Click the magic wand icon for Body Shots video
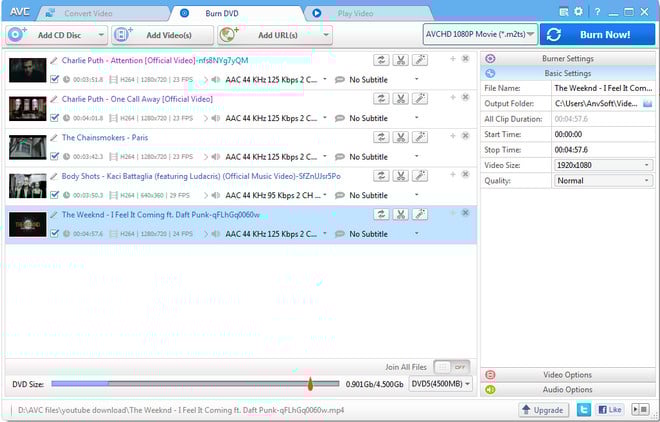The width and height of the screenshot is (660, 422). pos(420,176)
